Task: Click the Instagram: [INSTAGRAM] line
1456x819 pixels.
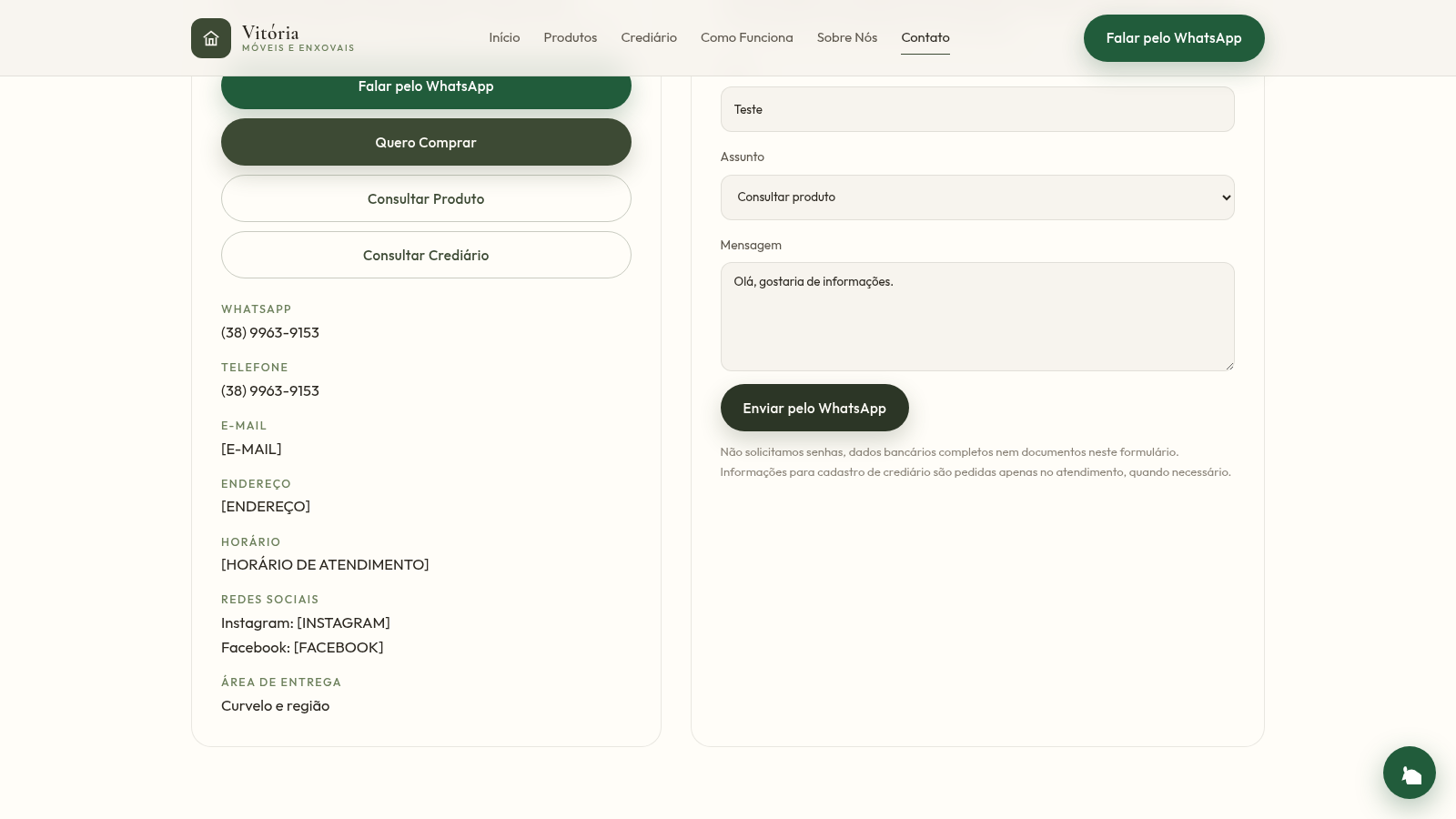Action: click(306, 622)
